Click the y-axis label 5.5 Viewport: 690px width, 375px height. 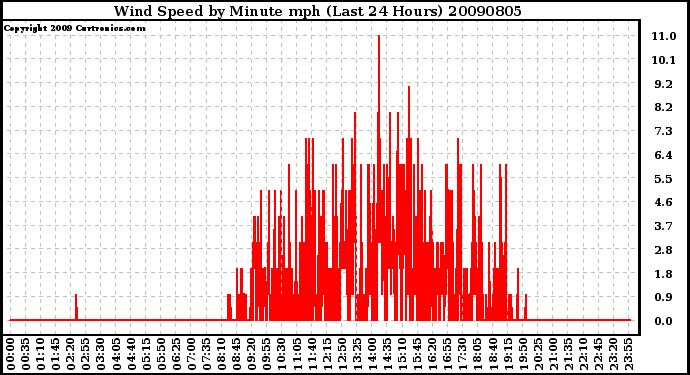(664, 179)
